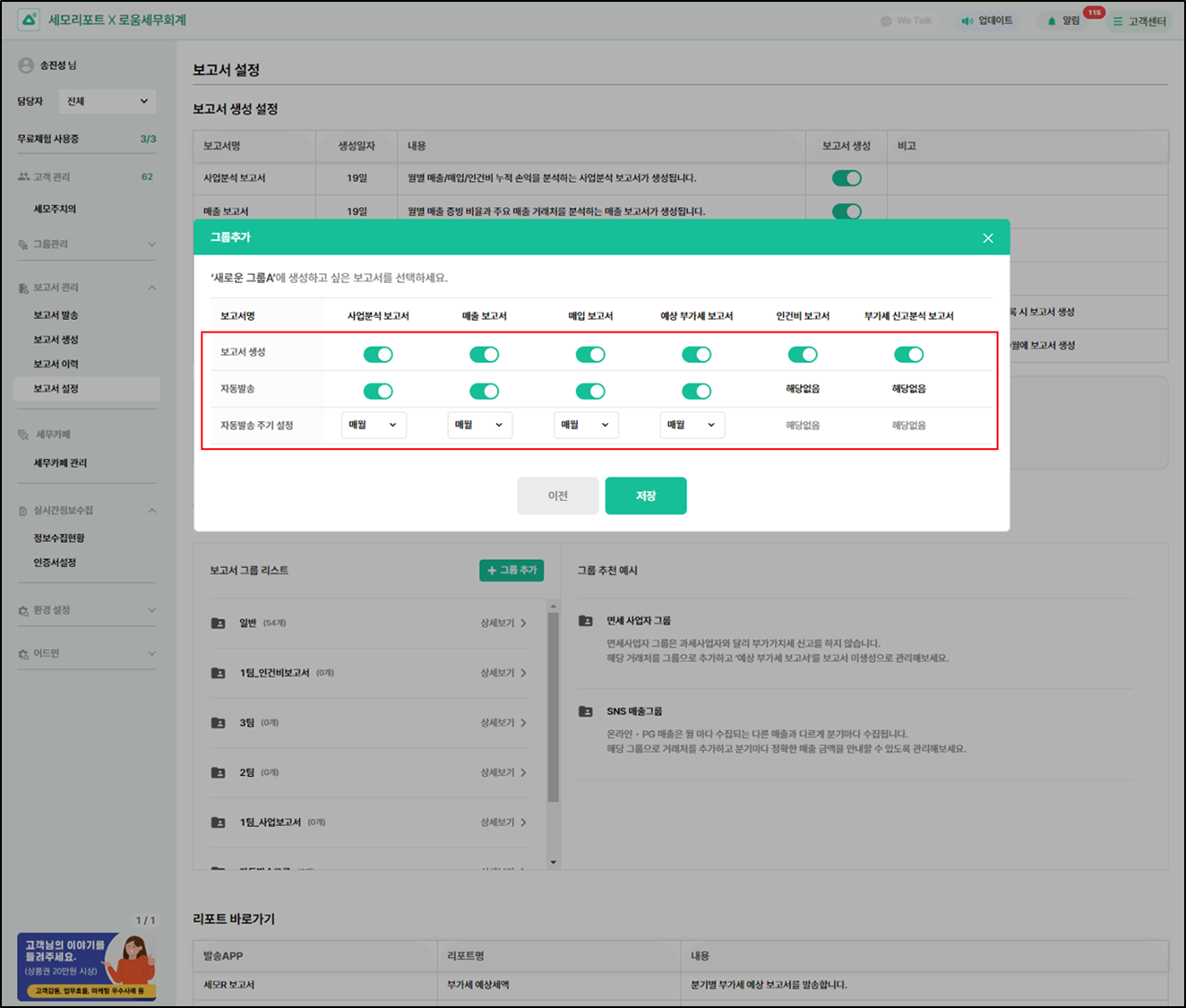
Task: Open 보고서 발송 in sidebar
Action: coord(56,315)
